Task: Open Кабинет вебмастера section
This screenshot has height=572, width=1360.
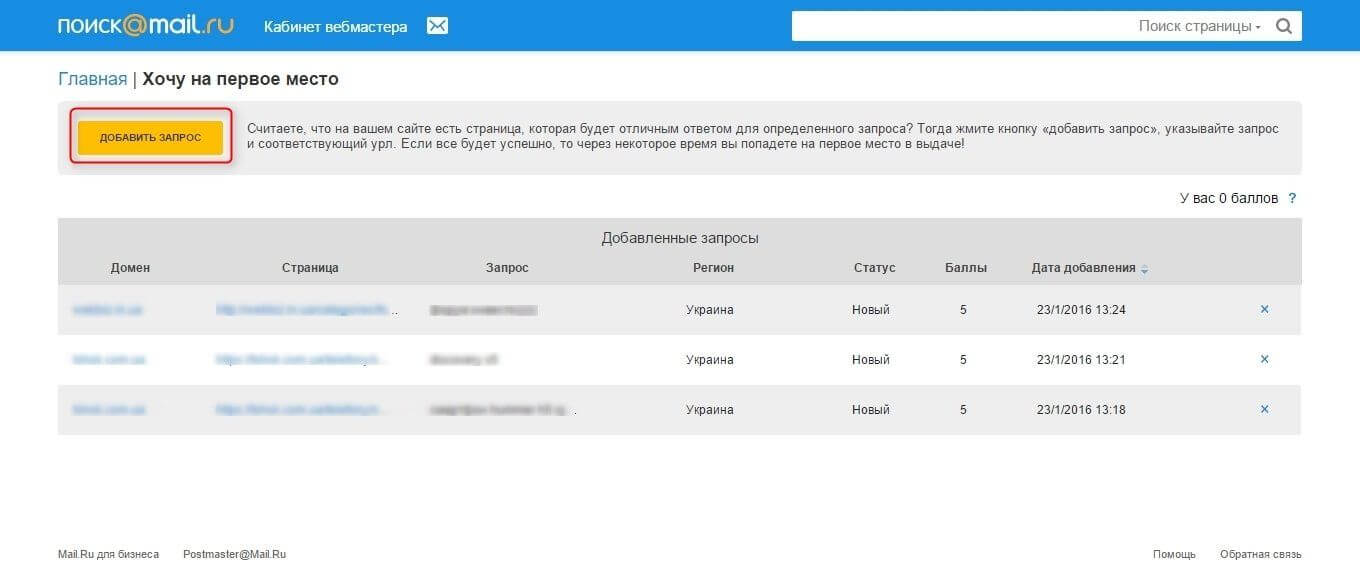Action: (335, 27)
